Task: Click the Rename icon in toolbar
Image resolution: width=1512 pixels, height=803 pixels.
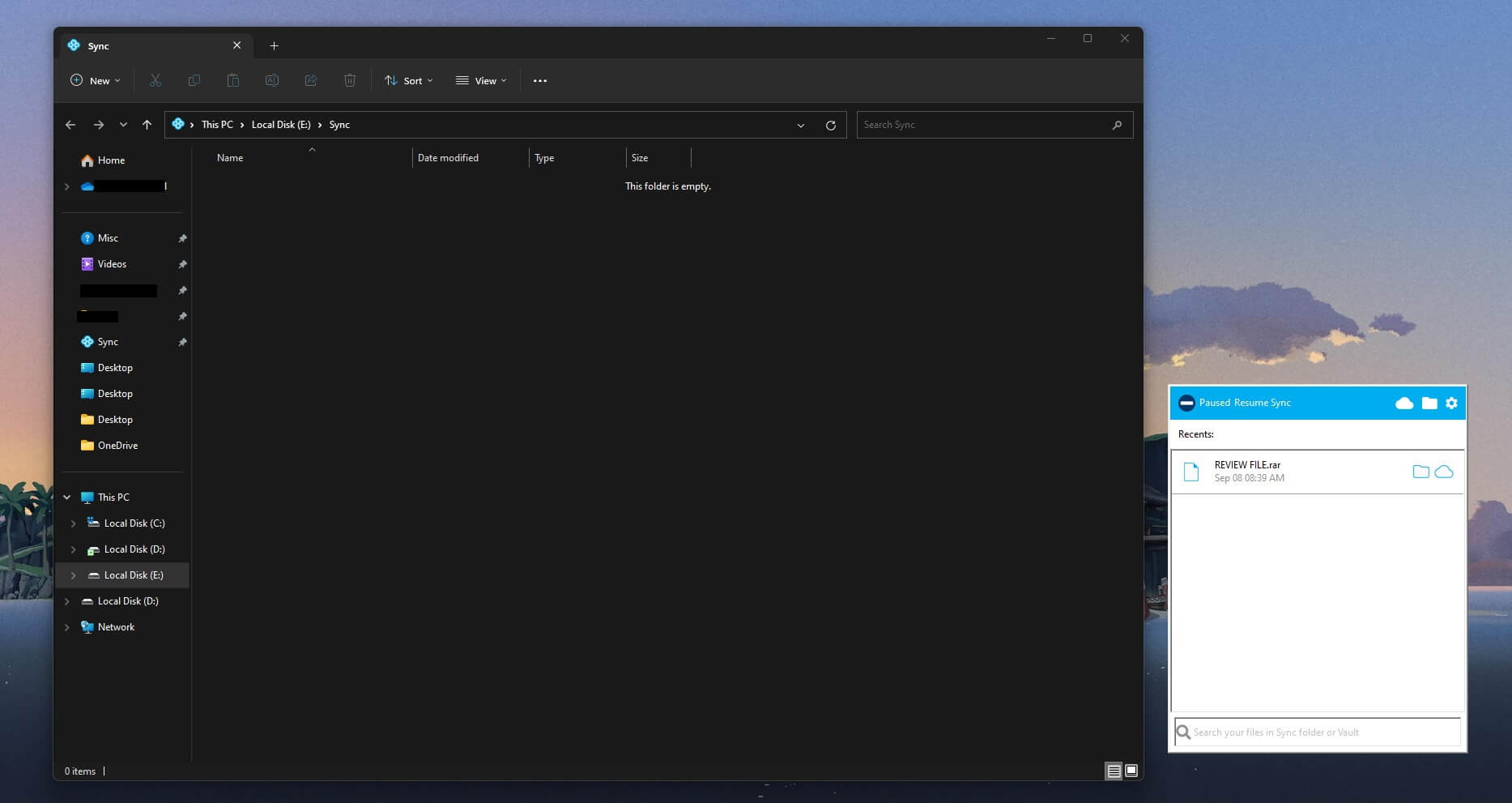Action: [x=272, y=80]
